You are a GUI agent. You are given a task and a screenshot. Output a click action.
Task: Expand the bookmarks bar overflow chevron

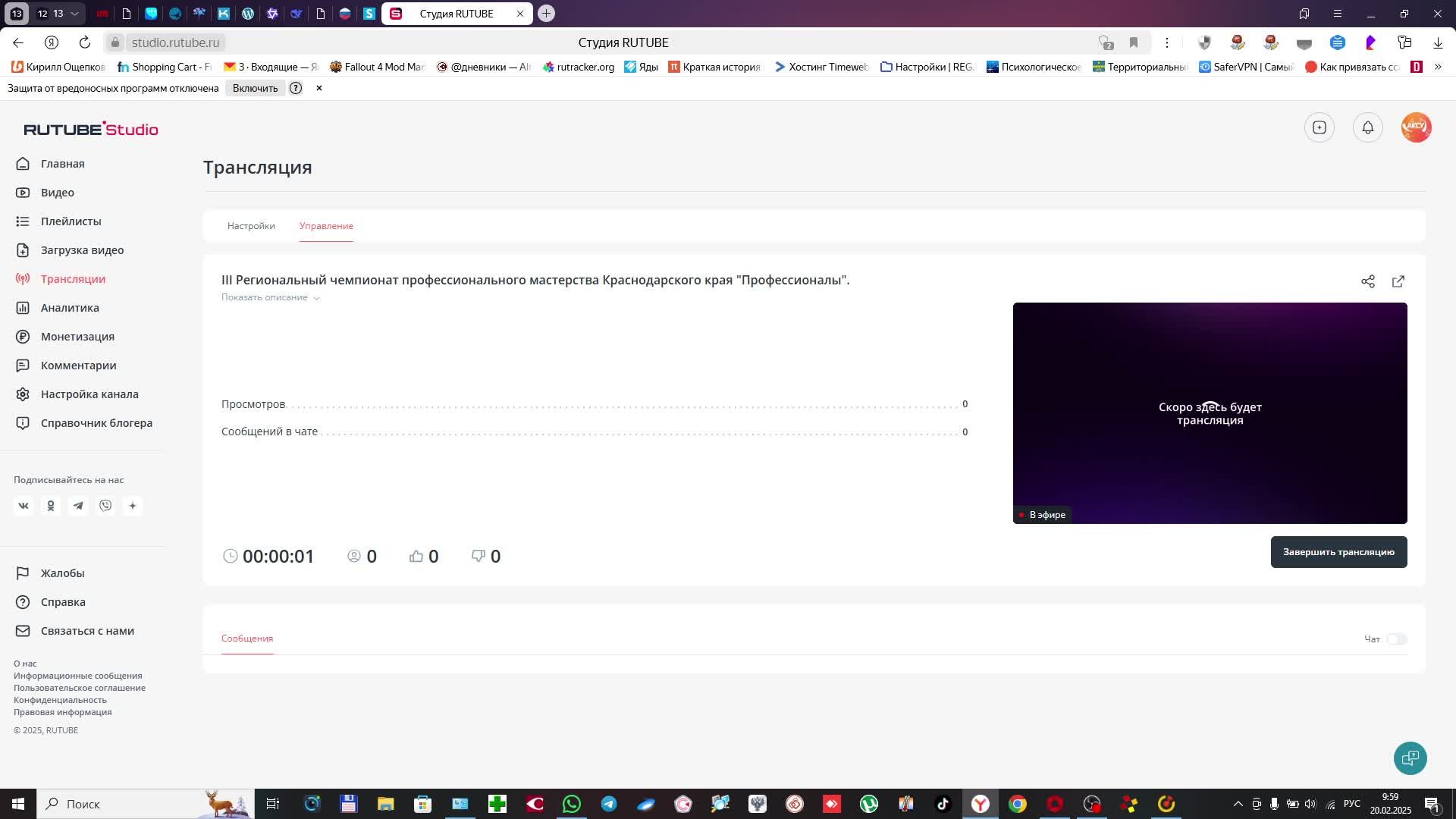tap(1437, 67)
